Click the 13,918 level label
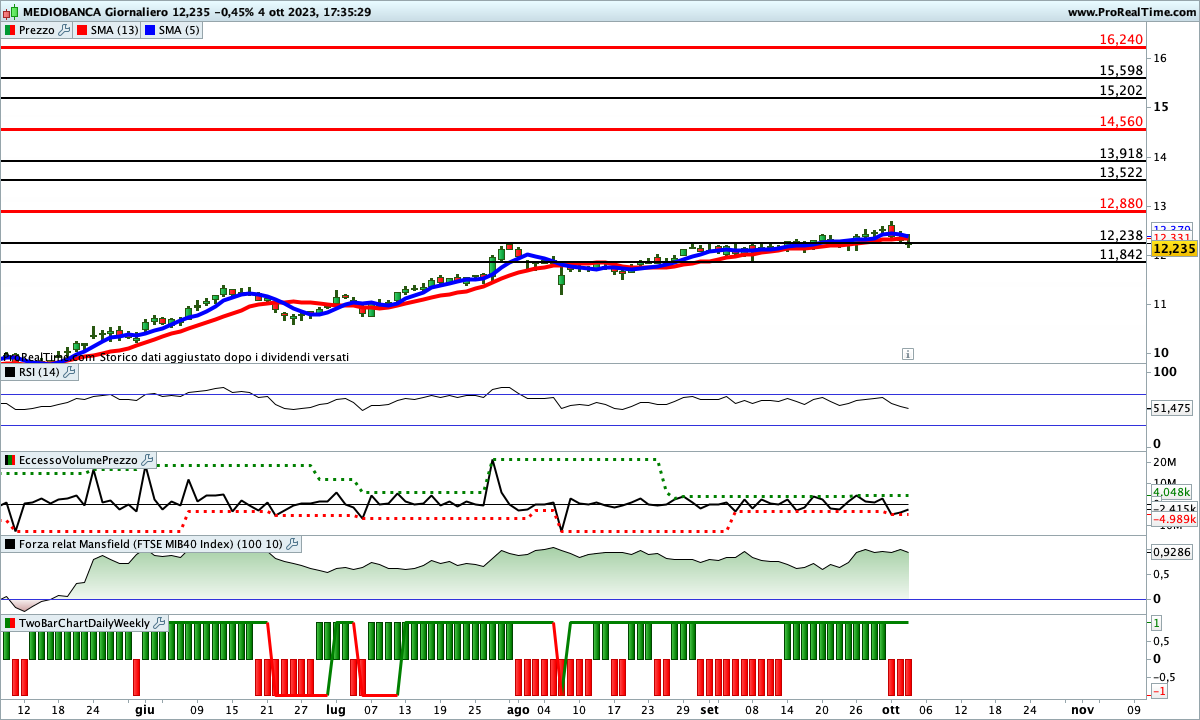 coord(1120,153)
